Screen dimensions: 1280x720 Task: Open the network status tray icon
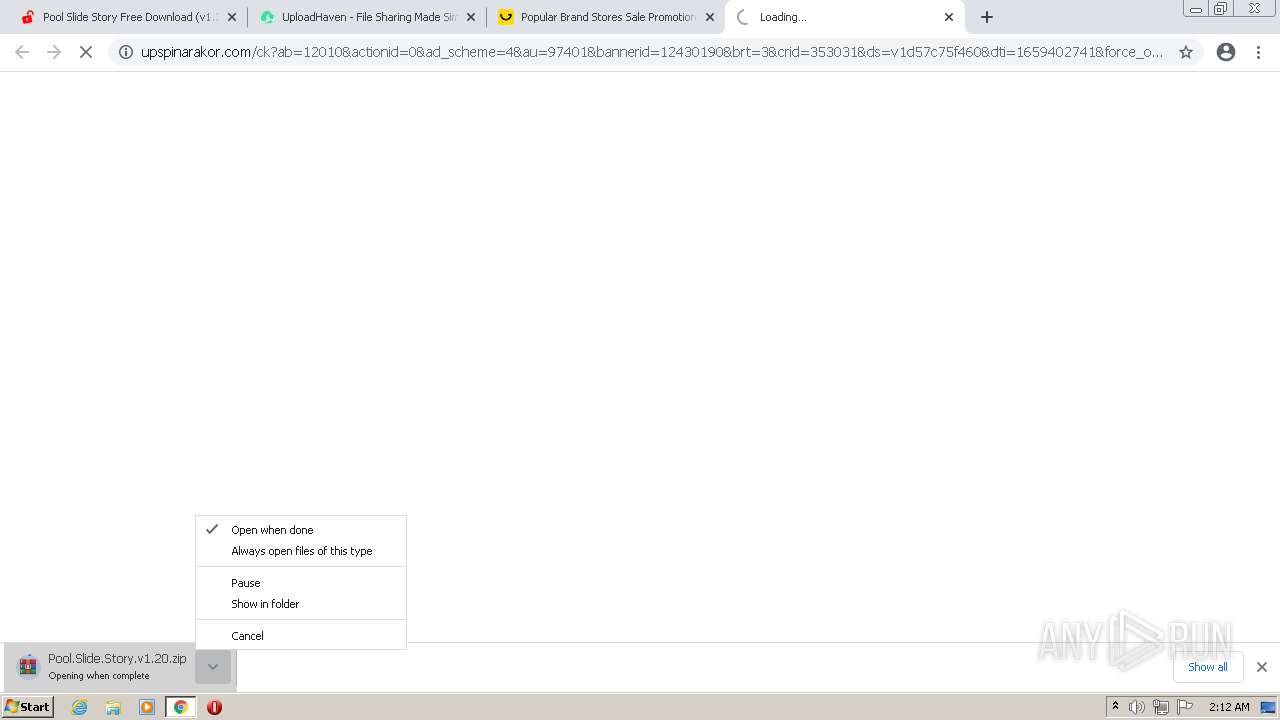(1161, 707)
